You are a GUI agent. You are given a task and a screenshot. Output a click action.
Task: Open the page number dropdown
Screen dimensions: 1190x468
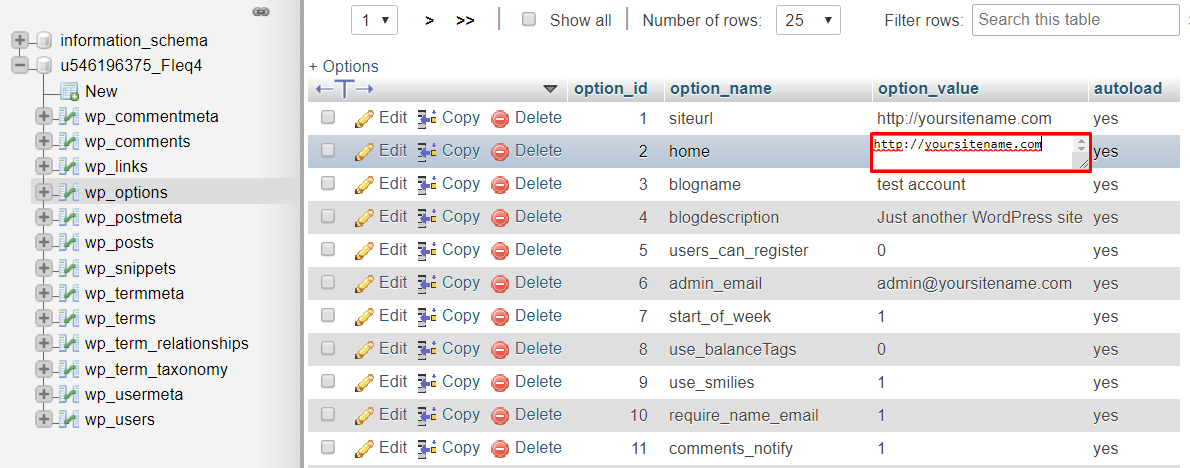coord(375,20)
